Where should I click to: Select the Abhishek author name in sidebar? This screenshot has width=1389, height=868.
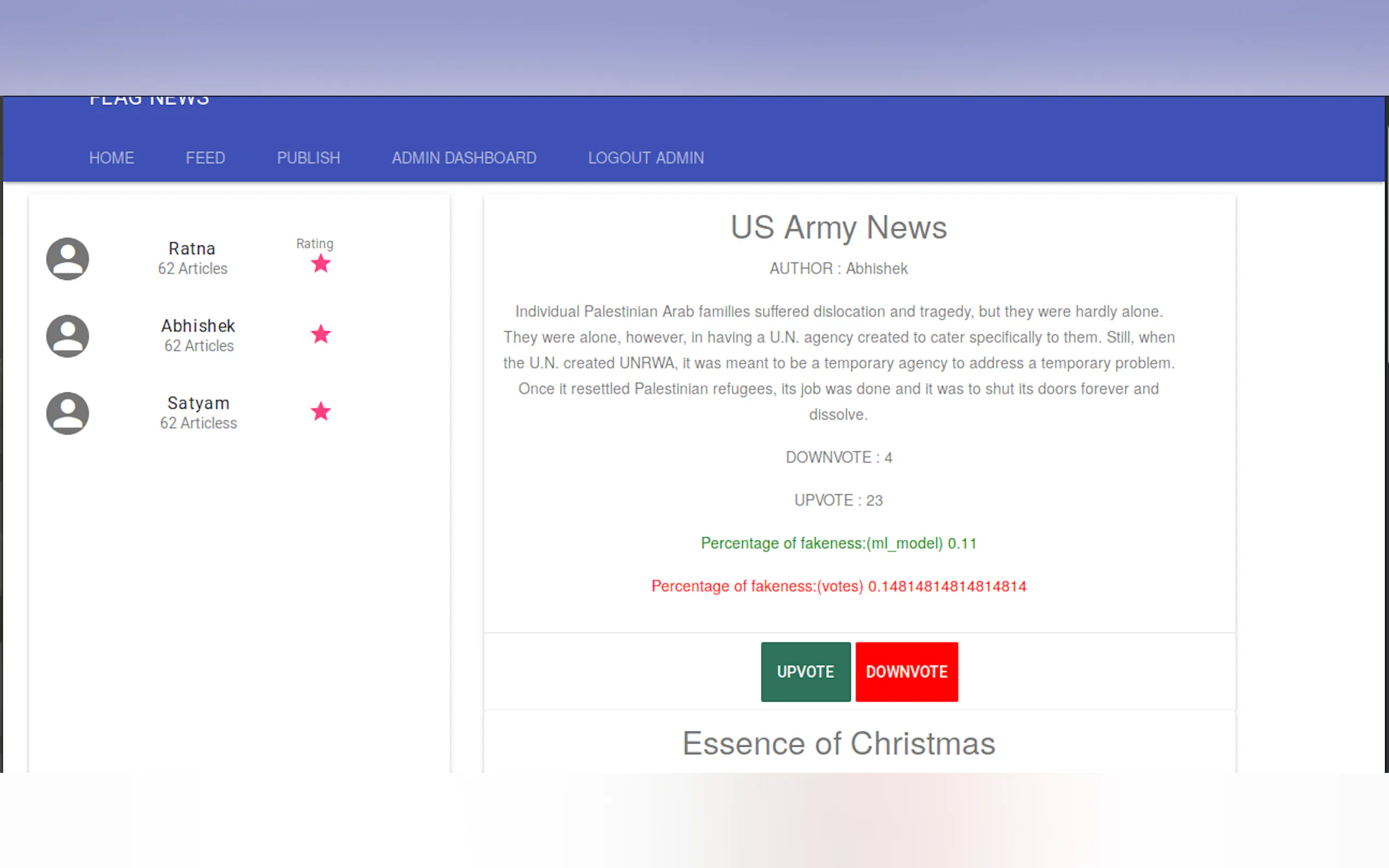point(198,326)
